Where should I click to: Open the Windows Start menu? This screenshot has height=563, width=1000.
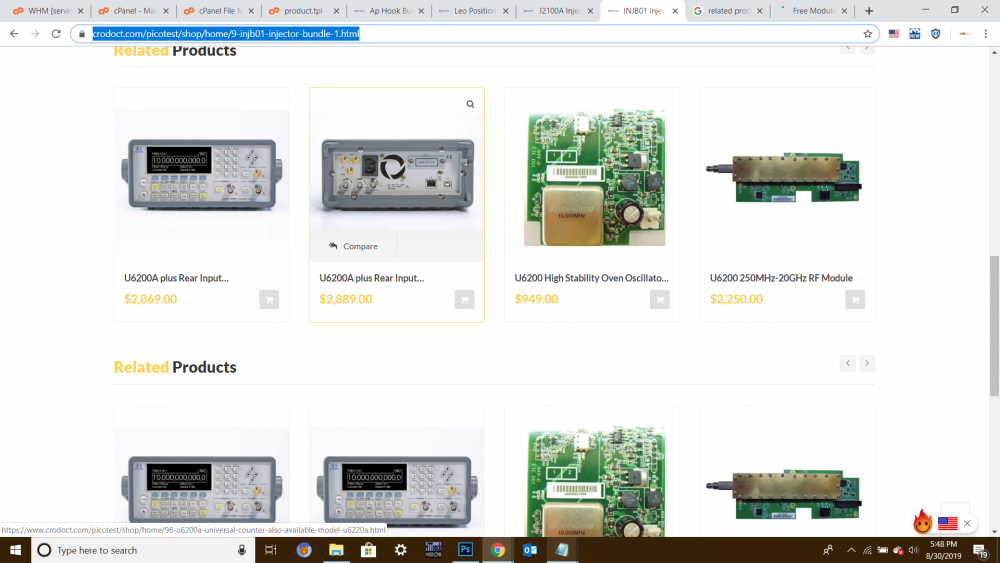coord(15,550)
